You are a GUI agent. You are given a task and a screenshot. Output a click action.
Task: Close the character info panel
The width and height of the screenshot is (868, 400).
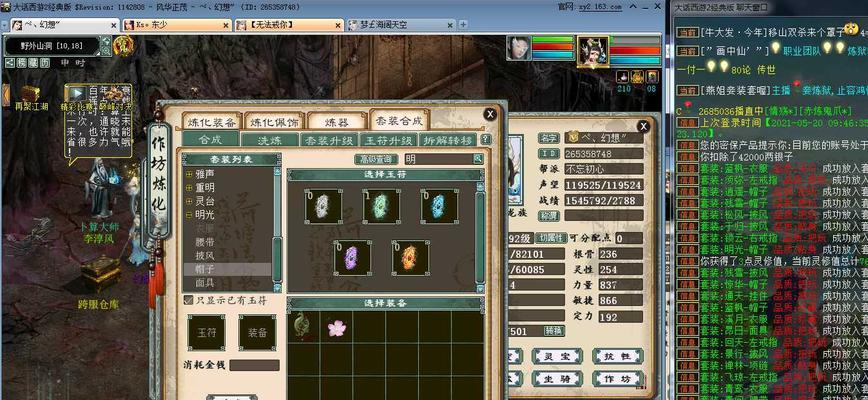tap(643, 126)
